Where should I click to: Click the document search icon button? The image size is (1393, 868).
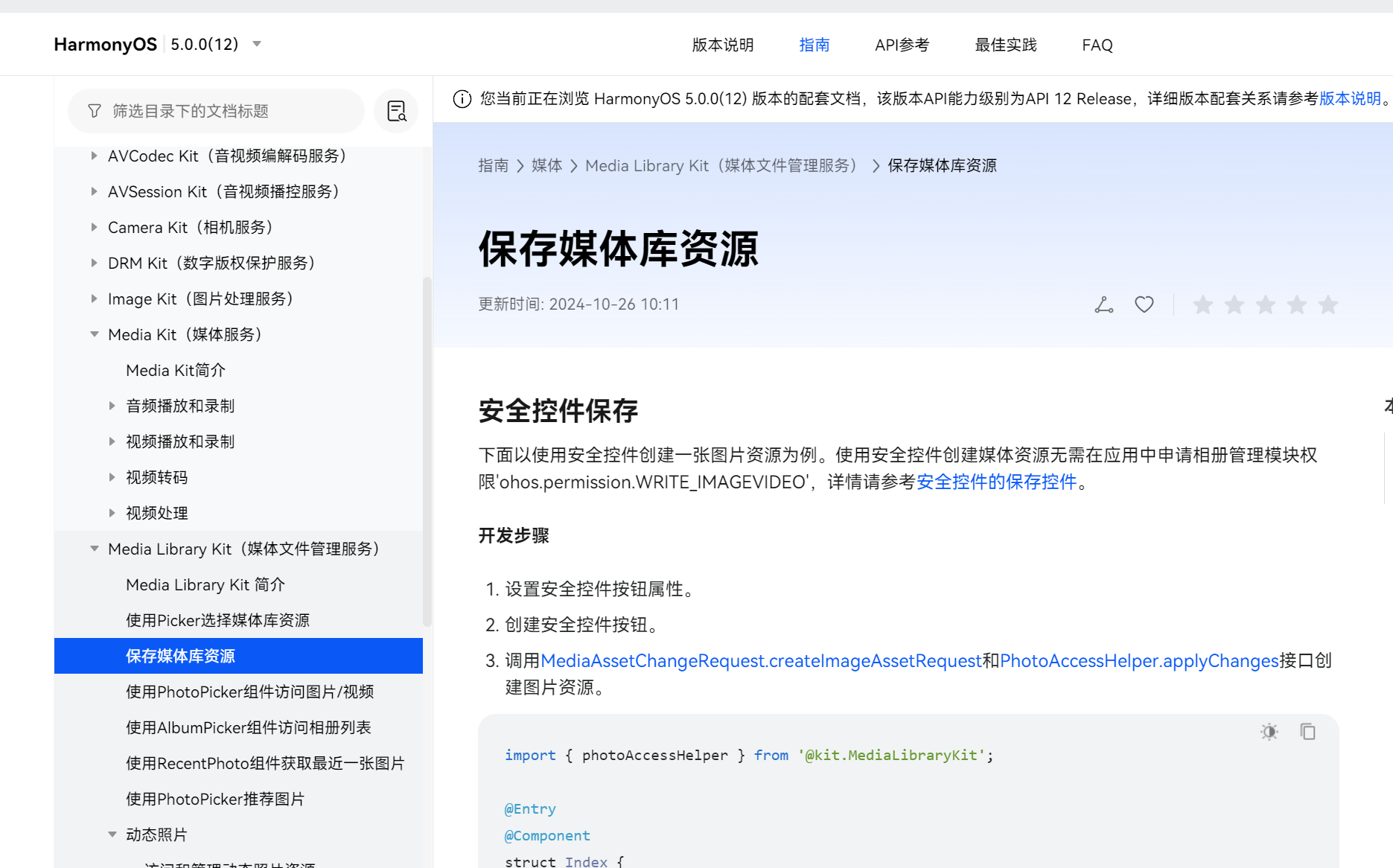(396, 111)
